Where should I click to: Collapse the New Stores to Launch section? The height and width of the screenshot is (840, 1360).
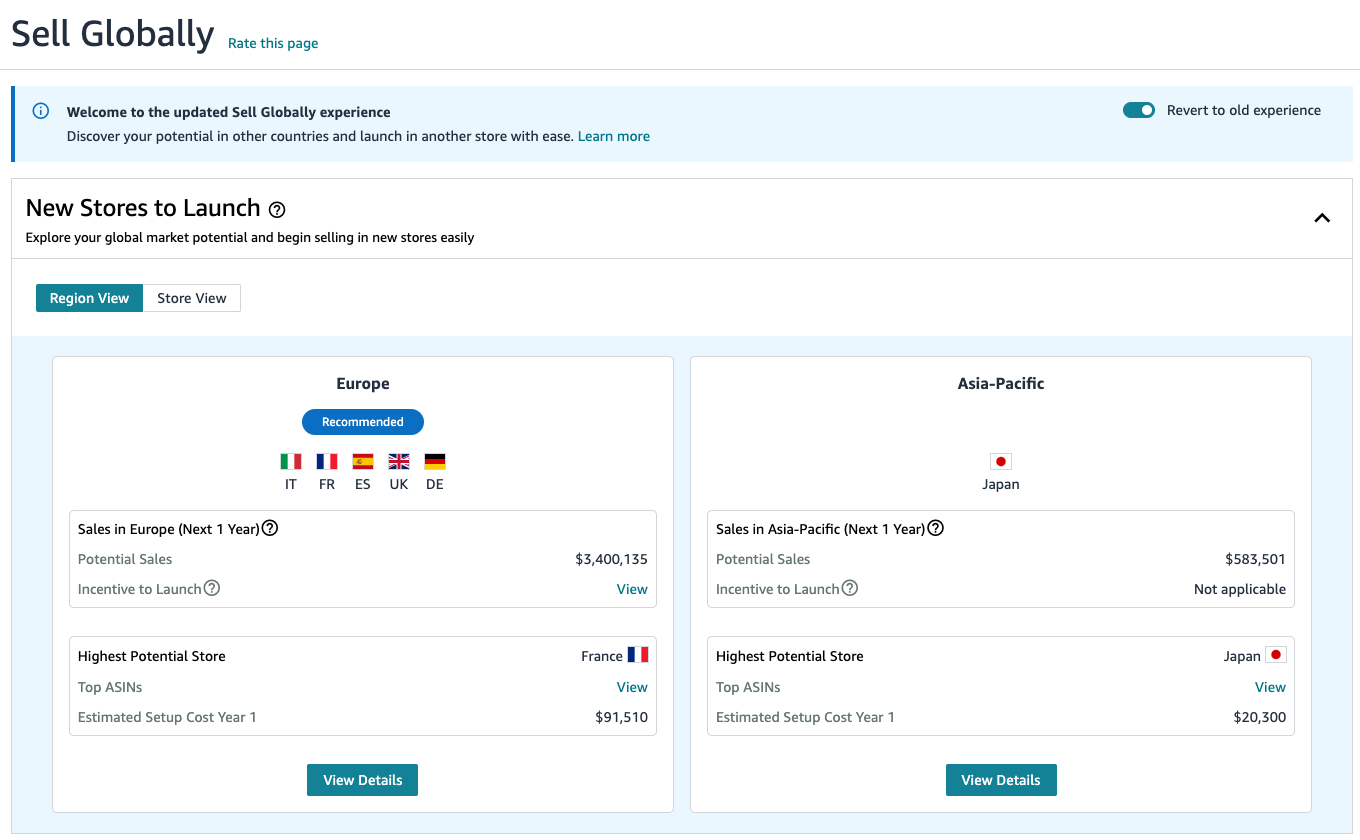(1321, 218)
